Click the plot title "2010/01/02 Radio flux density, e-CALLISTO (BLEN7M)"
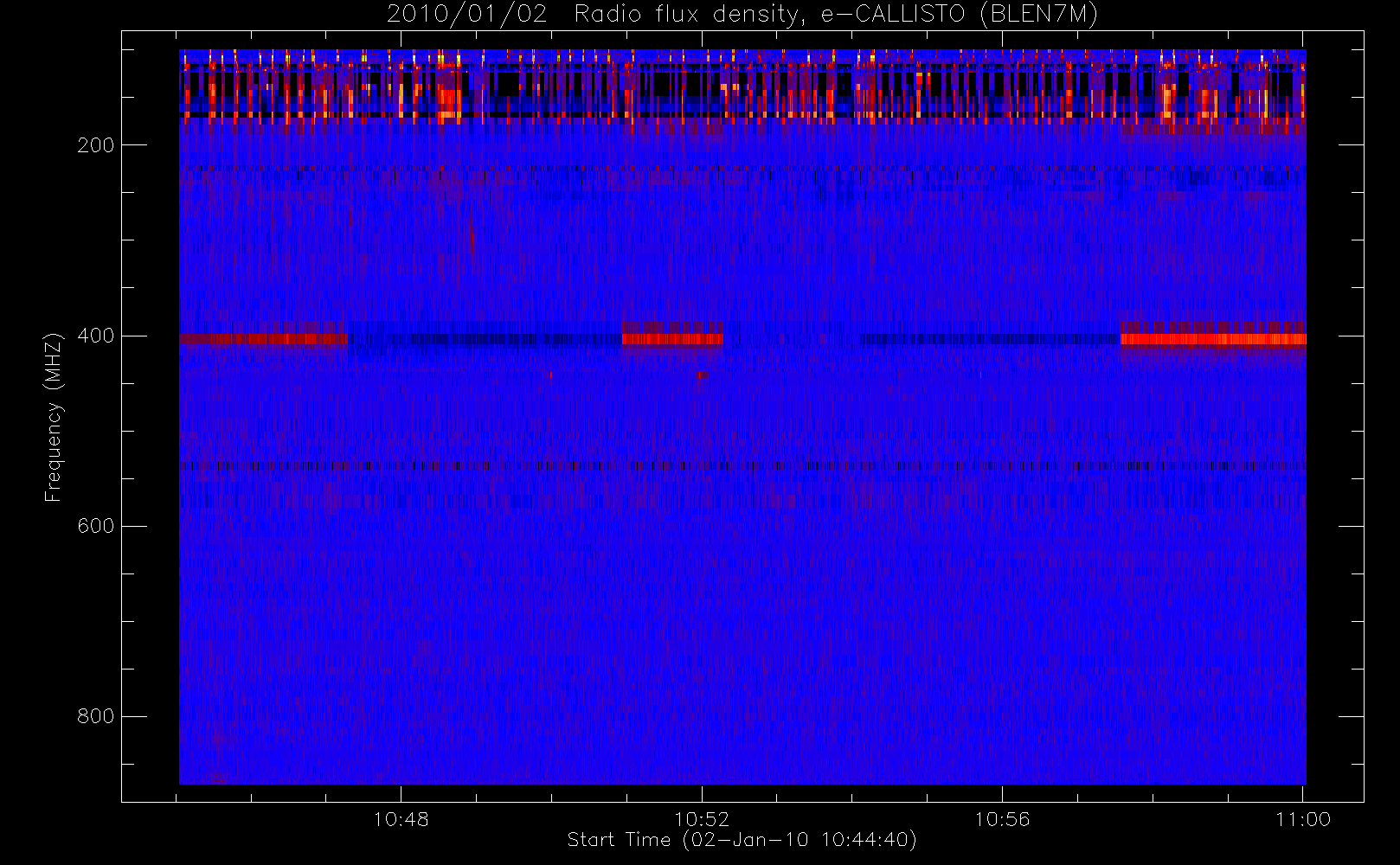 click(742, 15)
